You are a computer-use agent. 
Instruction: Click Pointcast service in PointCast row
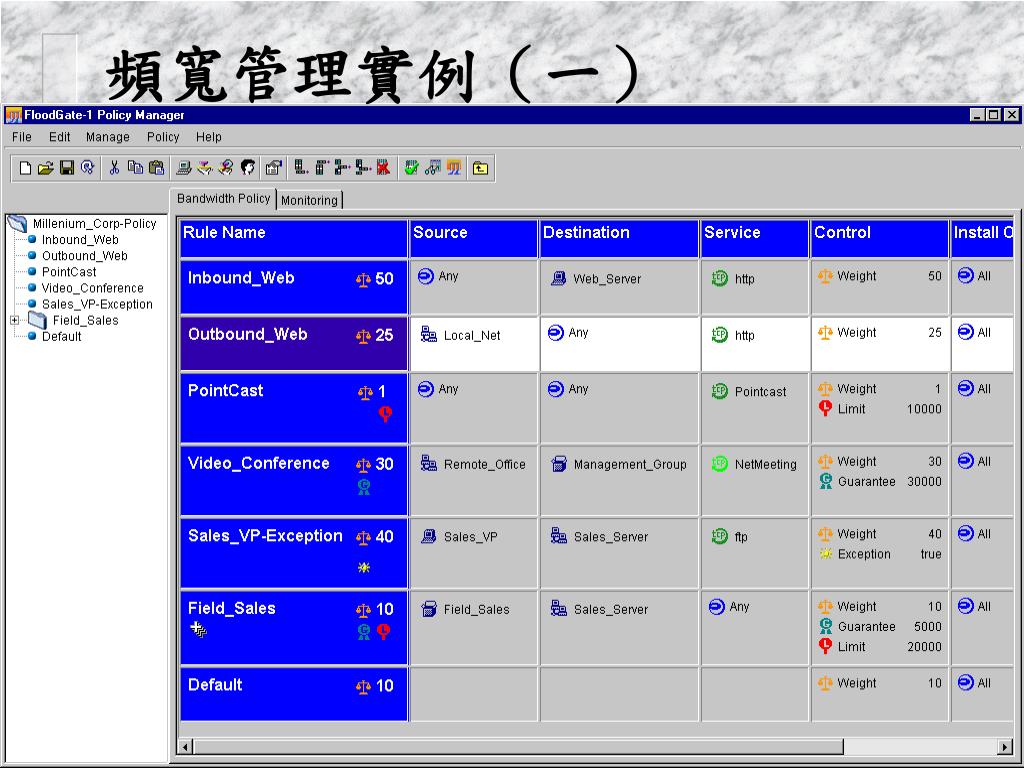pos(749,392)
